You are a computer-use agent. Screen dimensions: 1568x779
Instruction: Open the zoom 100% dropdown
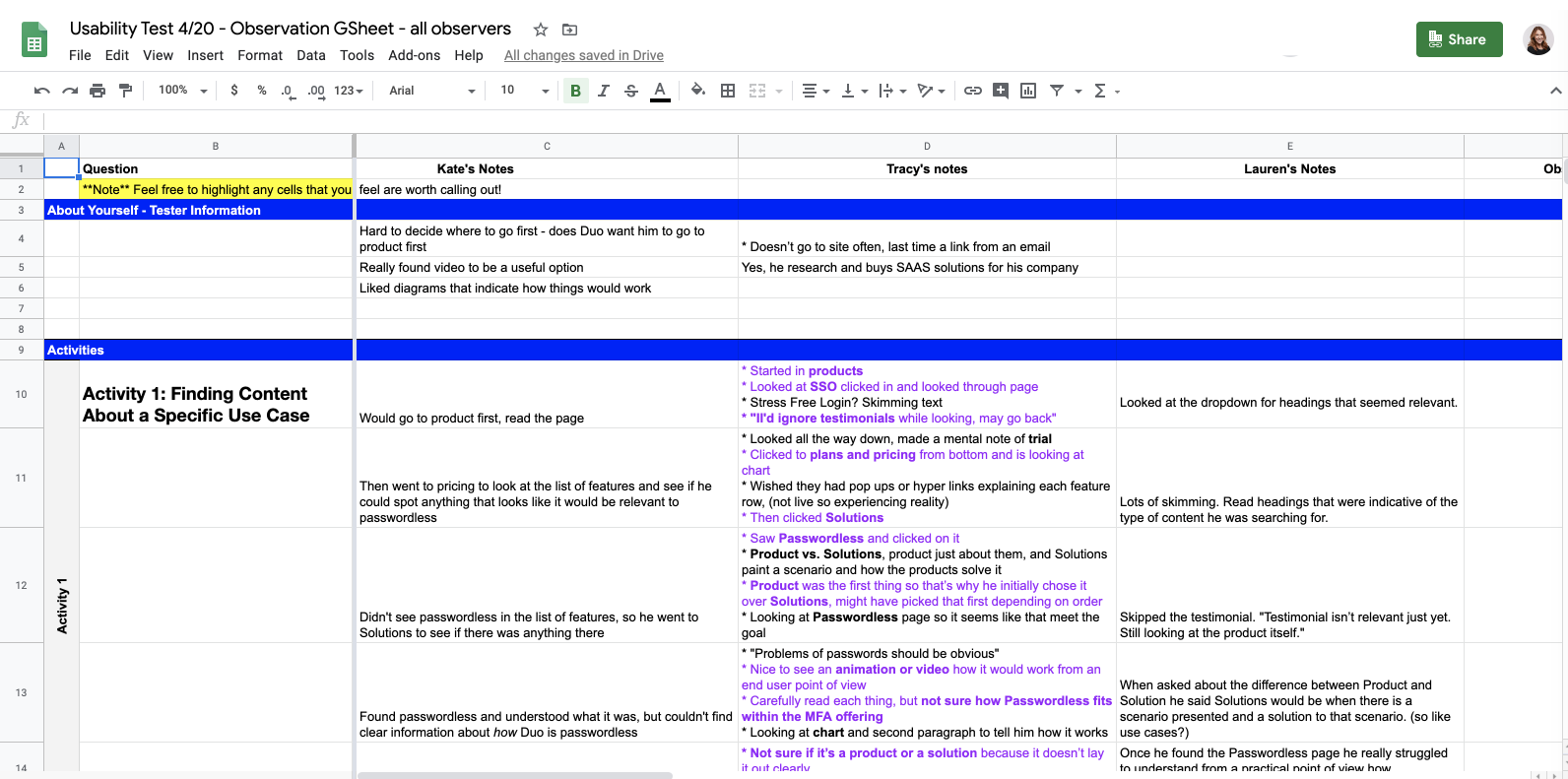point(183,91)
